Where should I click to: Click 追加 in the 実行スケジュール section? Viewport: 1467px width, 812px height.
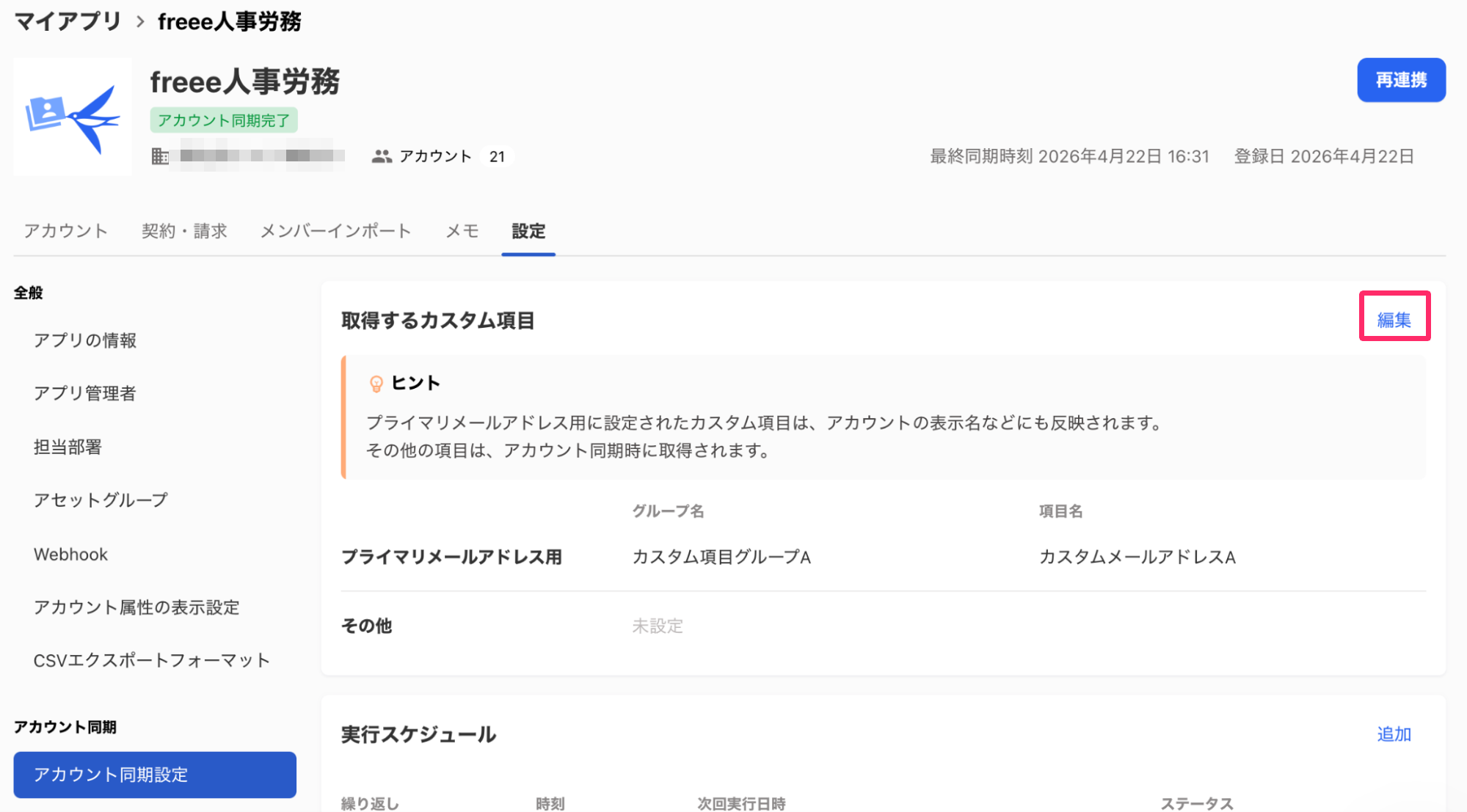[1394, 734]
